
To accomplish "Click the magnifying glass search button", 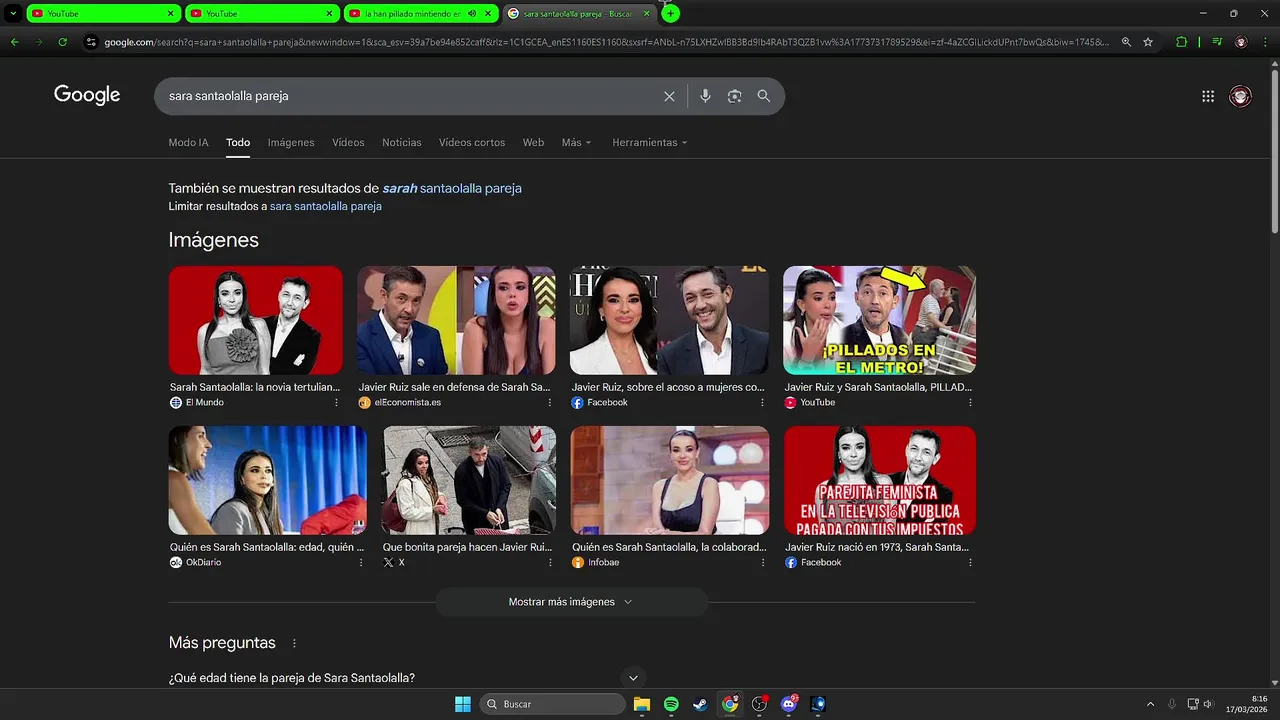I will click(764, 96).
